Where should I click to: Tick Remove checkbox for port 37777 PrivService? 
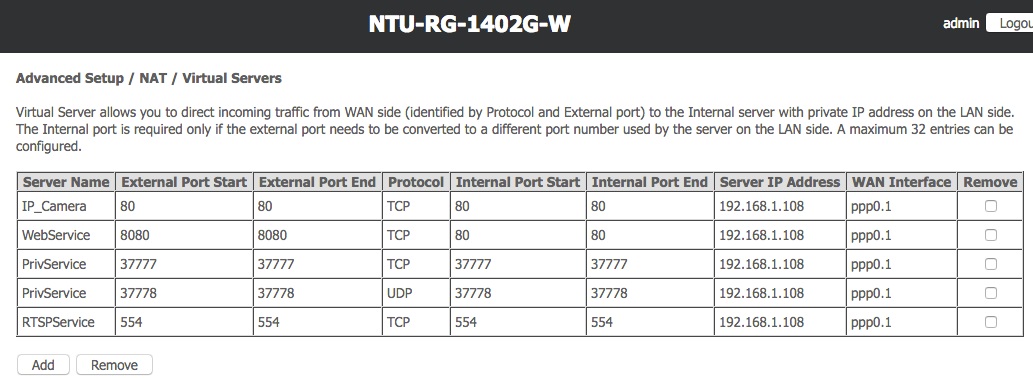[x=990, y=264]
